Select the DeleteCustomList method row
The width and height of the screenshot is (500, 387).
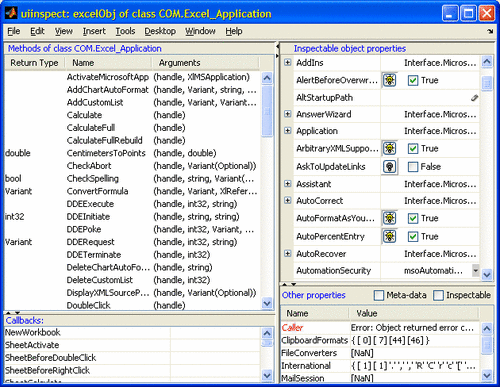[x=132, y=280]
